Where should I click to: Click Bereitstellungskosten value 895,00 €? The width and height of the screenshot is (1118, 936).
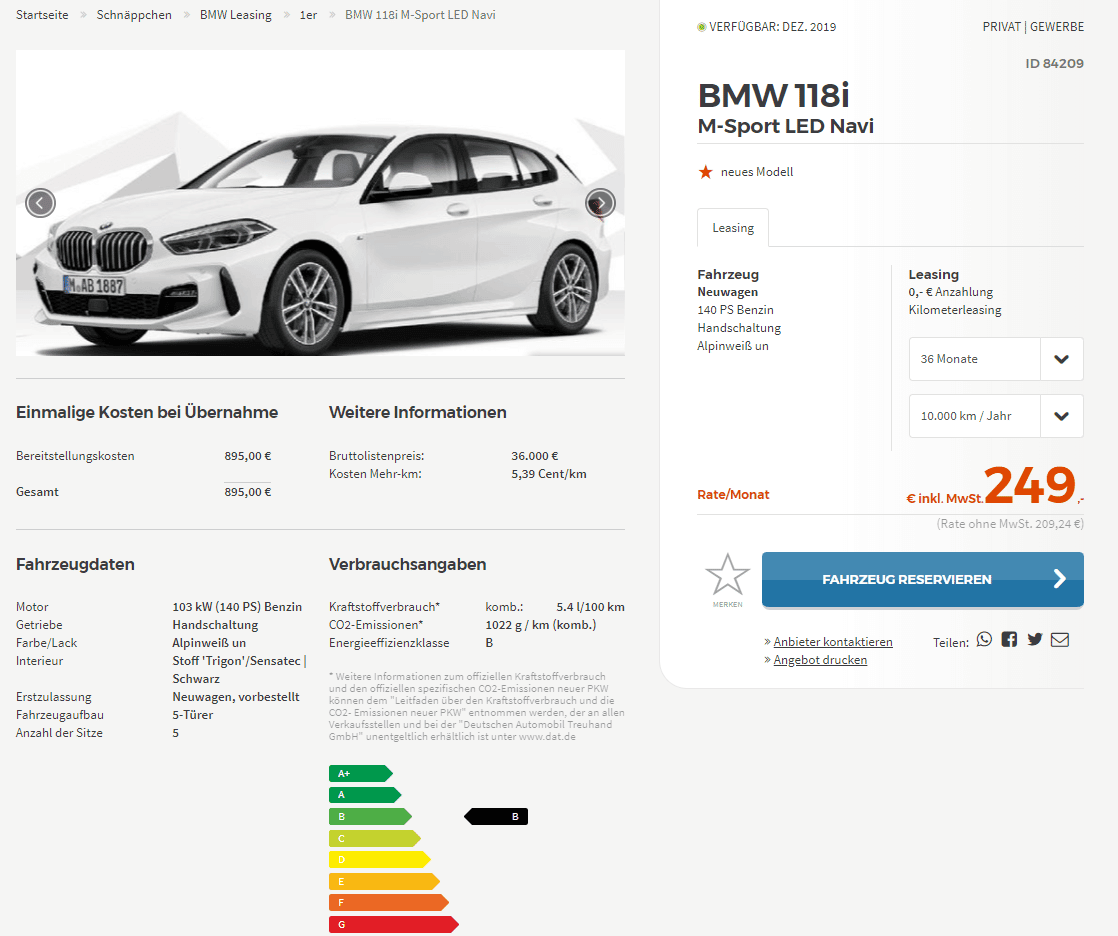pos(247,456)
